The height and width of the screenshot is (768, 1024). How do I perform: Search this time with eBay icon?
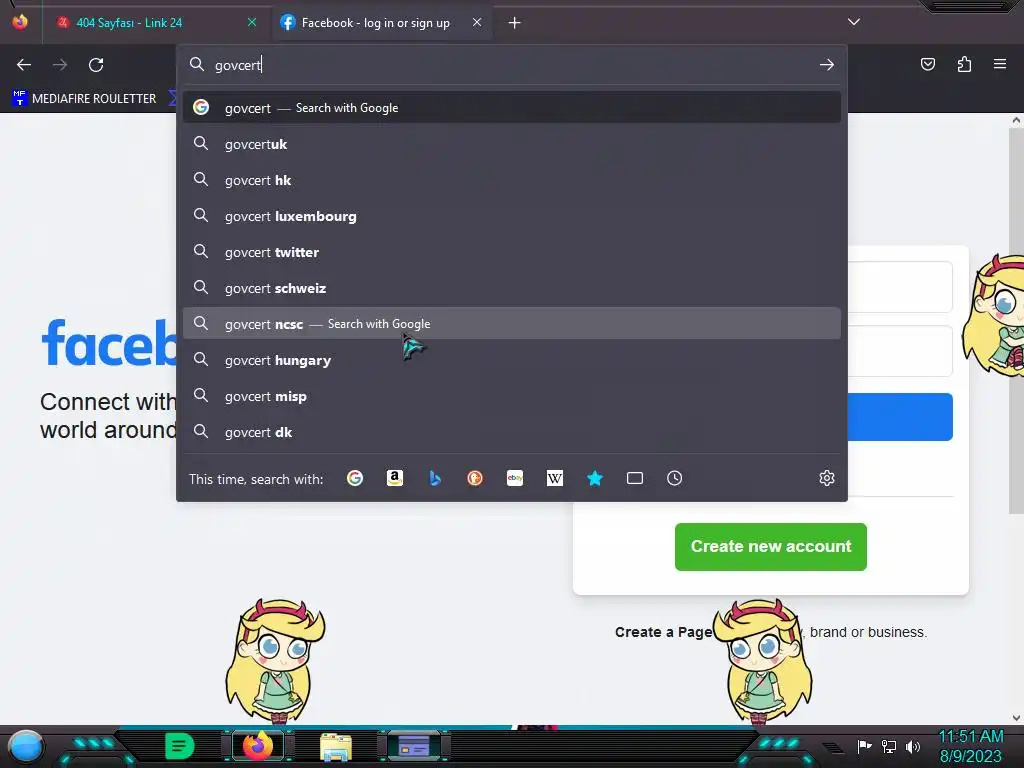click(515, 479)
